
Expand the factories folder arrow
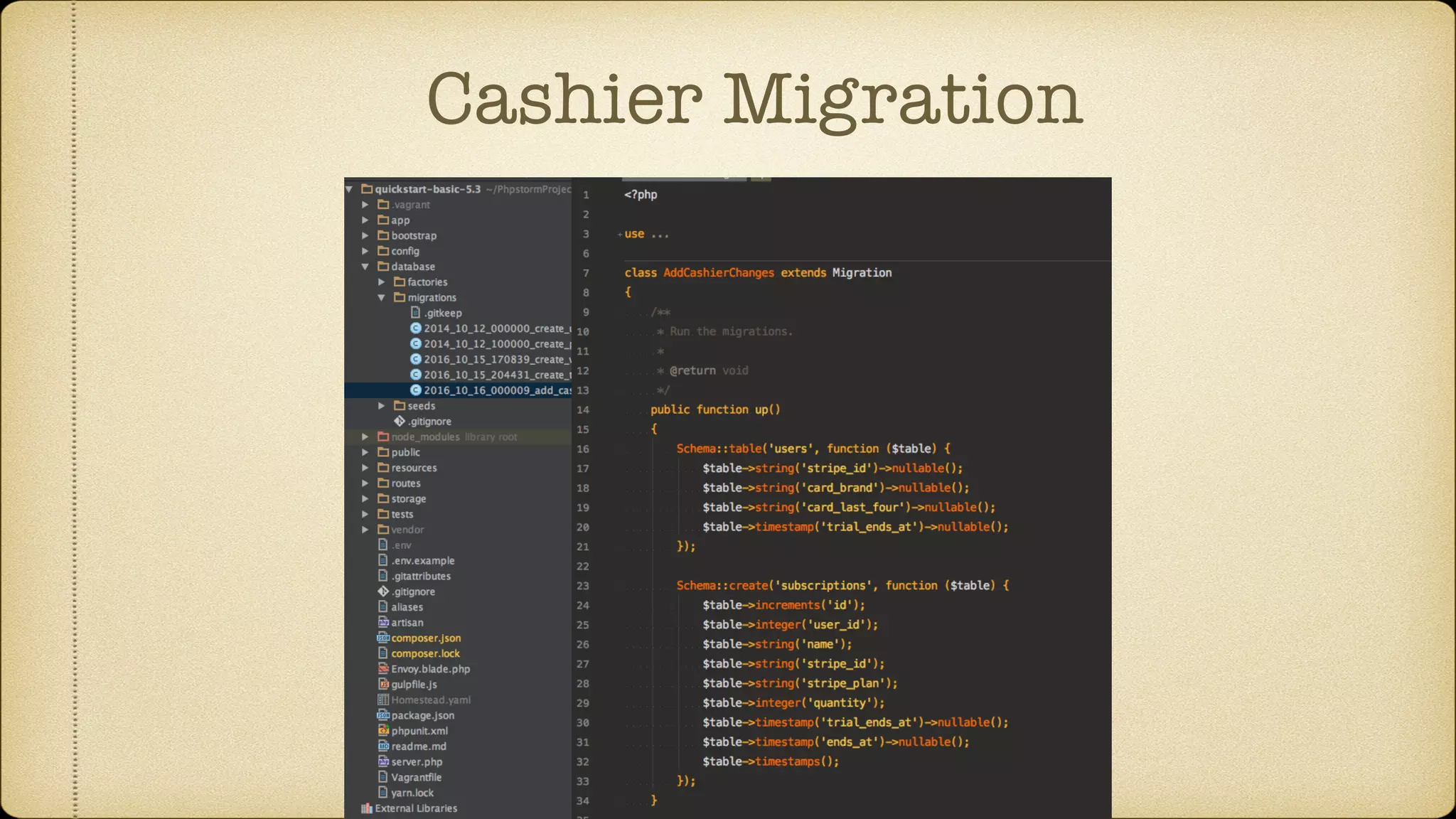pyautogui.click(x=382, y=282)
